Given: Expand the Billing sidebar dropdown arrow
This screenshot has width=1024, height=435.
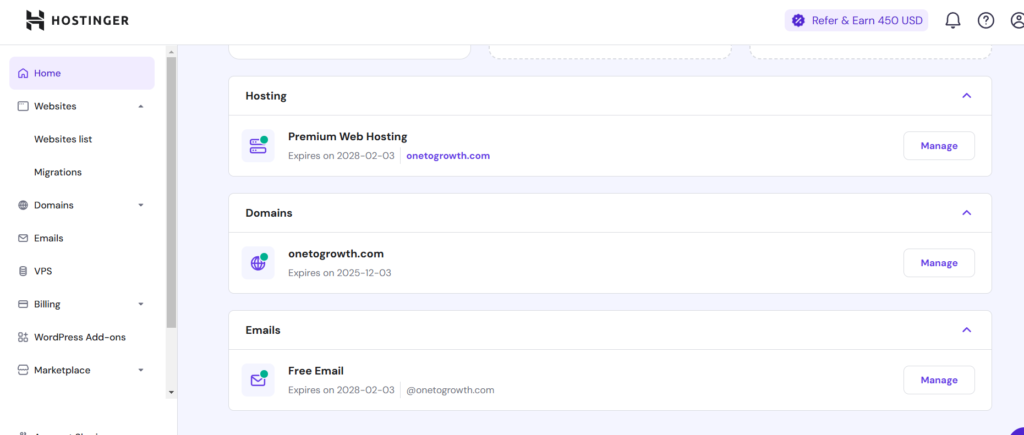Looking at the screenshot, I should point(141,304).
